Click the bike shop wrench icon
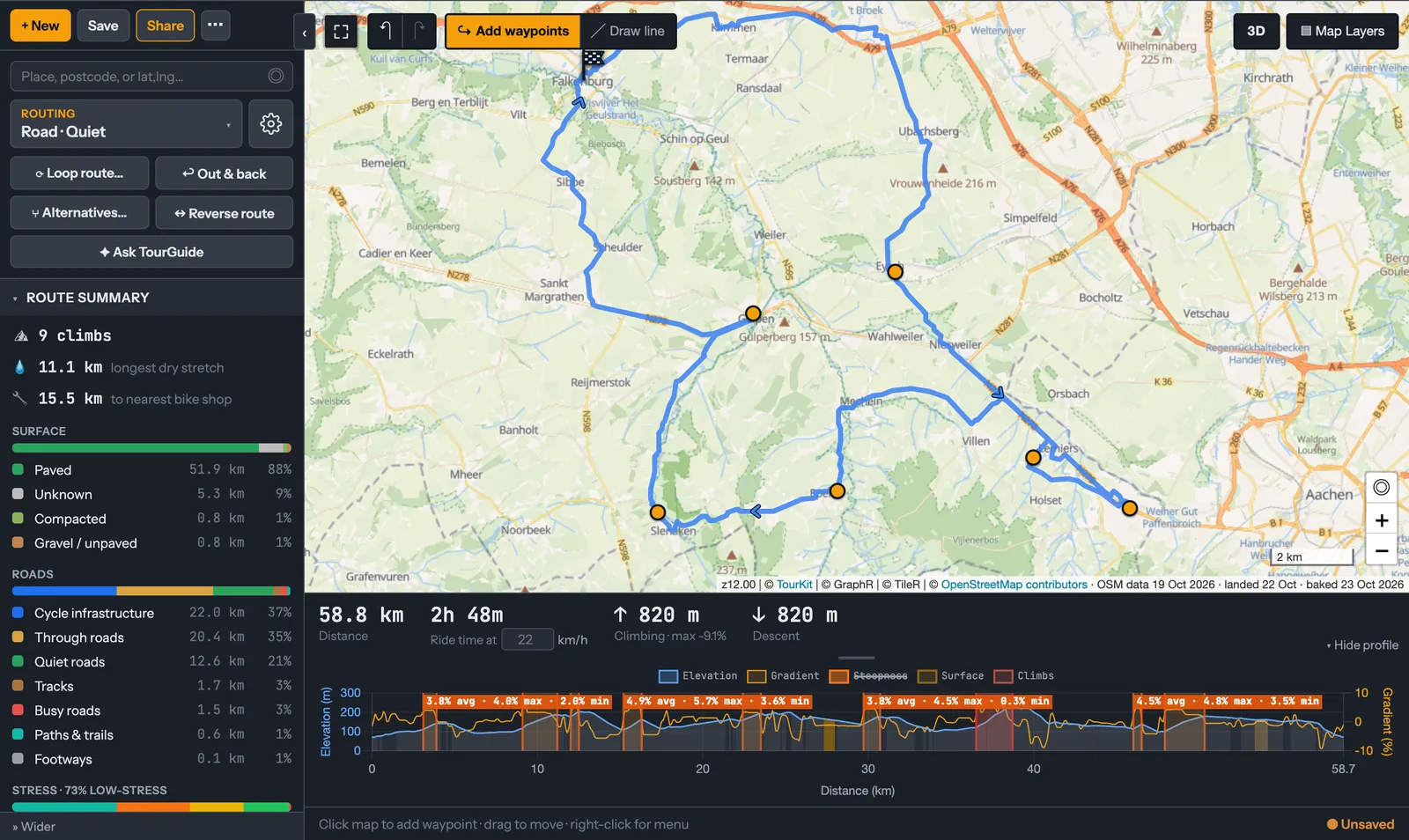The image size is (1409, 840). pos(20,398)
